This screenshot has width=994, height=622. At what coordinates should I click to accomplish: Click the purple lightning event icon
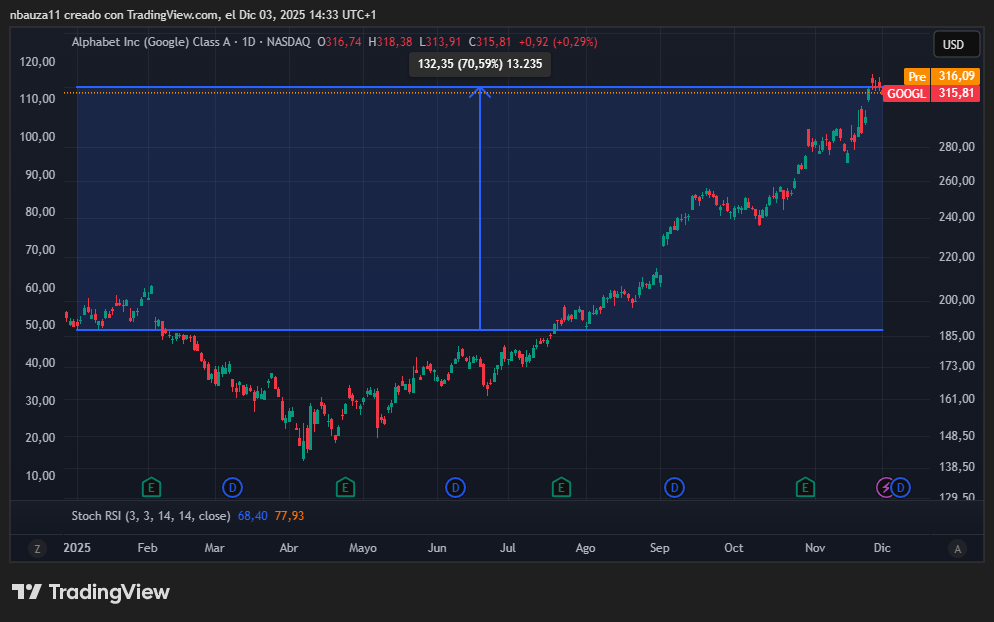coord(886,487)
